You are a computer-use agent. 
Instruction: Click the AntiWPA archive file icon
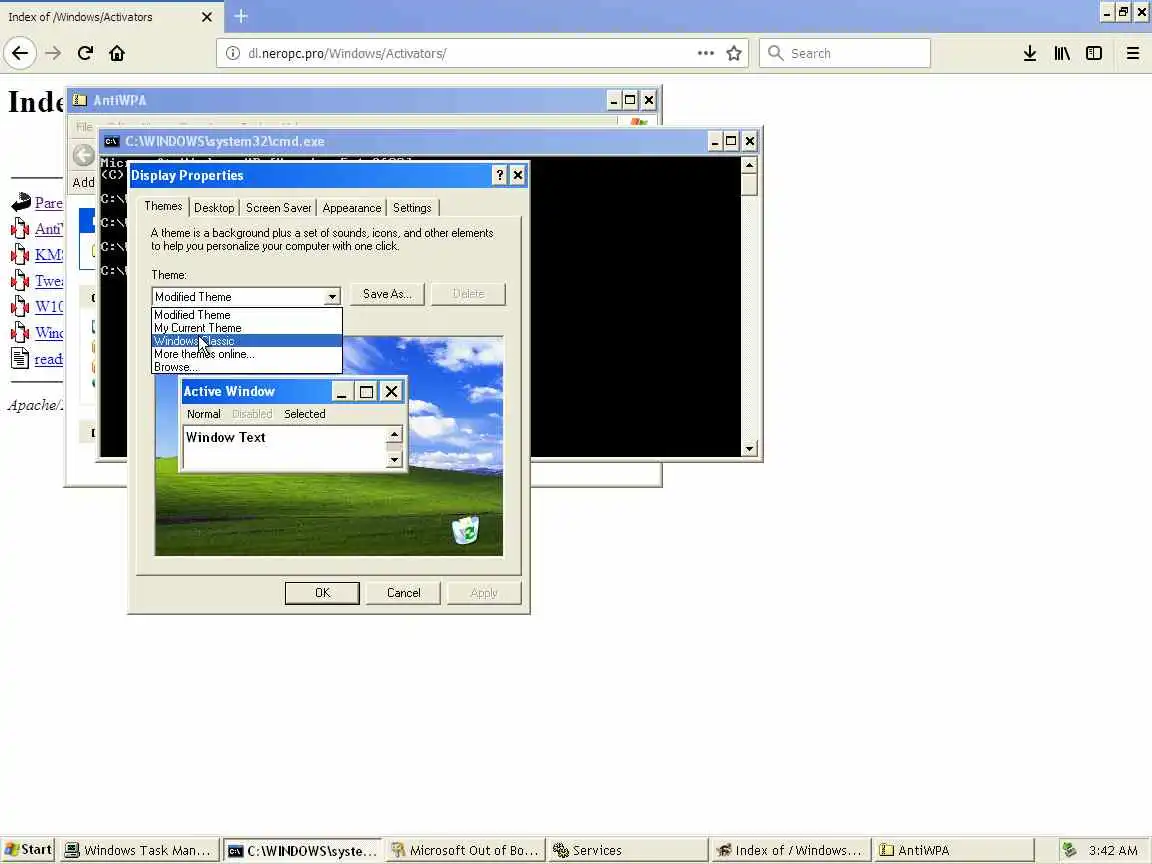point(20,228)
